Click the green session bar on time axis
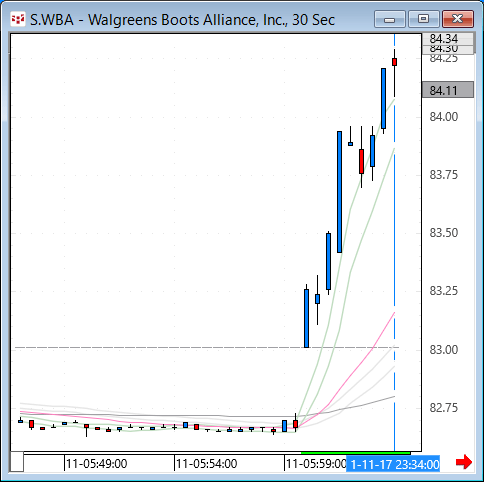484x482 pixels. [x=356, y=453]
